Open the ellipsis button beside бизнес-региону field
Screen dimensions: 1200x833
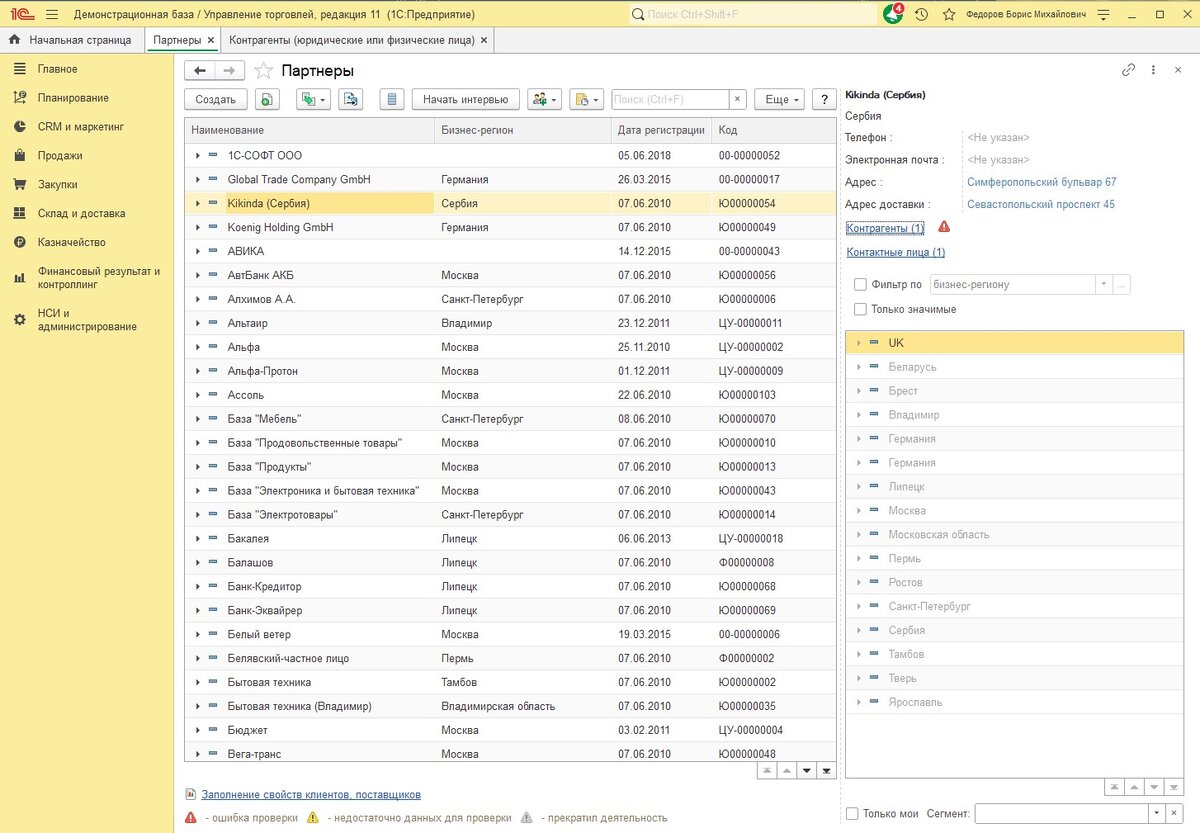pos(1121,285)
